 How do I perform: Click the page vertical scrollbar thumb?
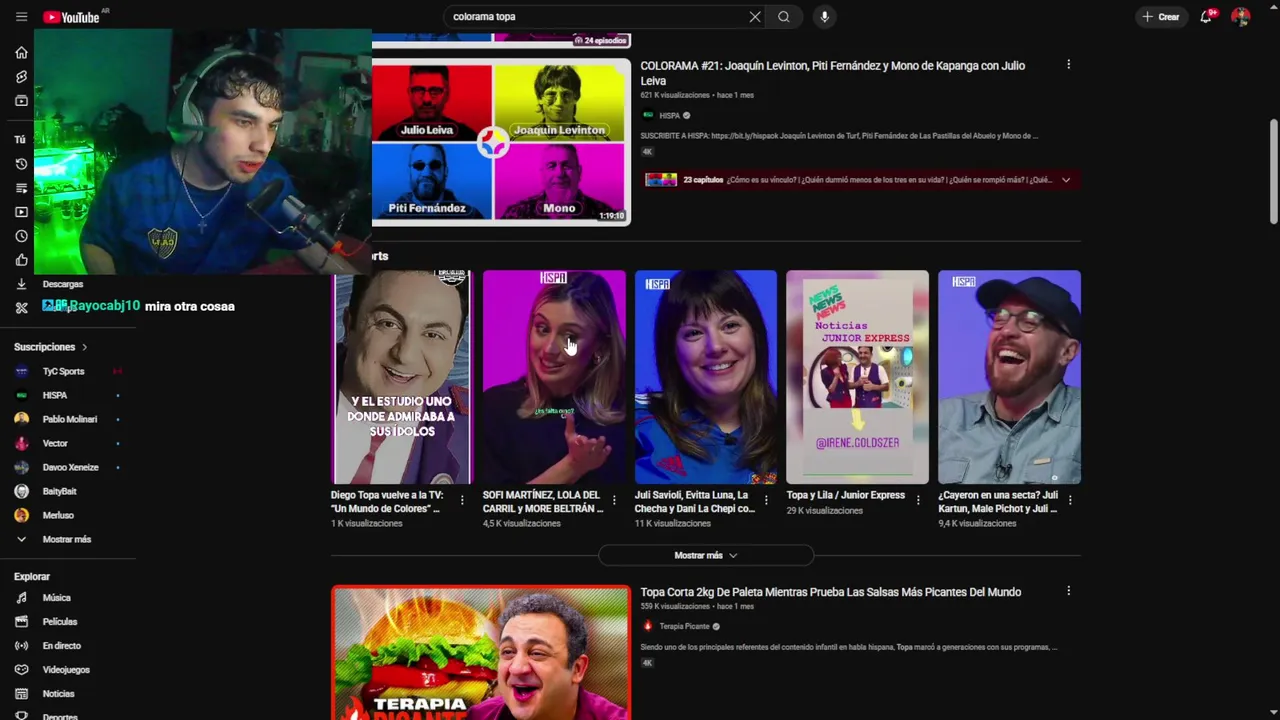point(1273,172)
